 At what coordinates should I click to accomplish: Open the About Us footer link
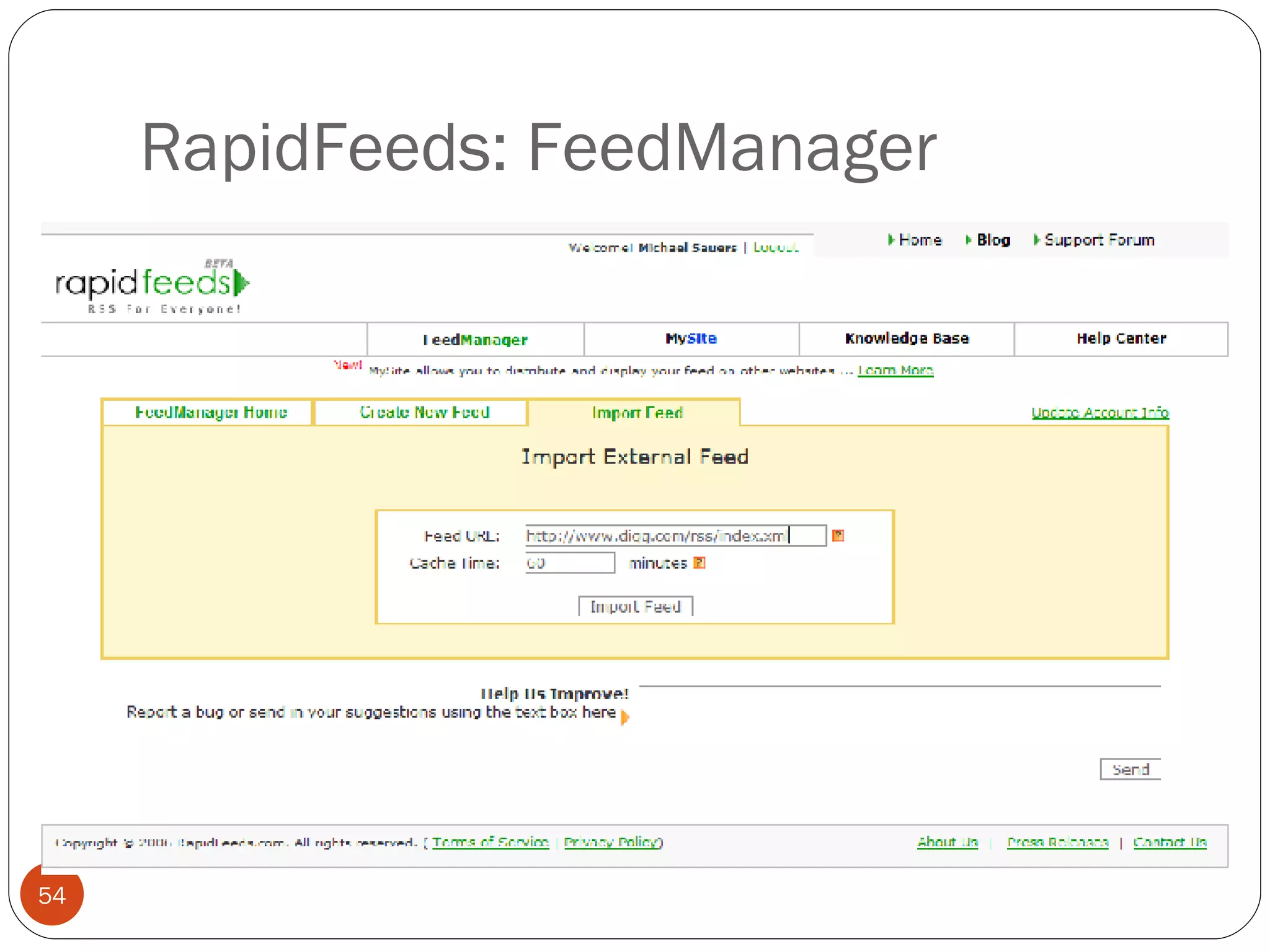[x=948, y=842]
